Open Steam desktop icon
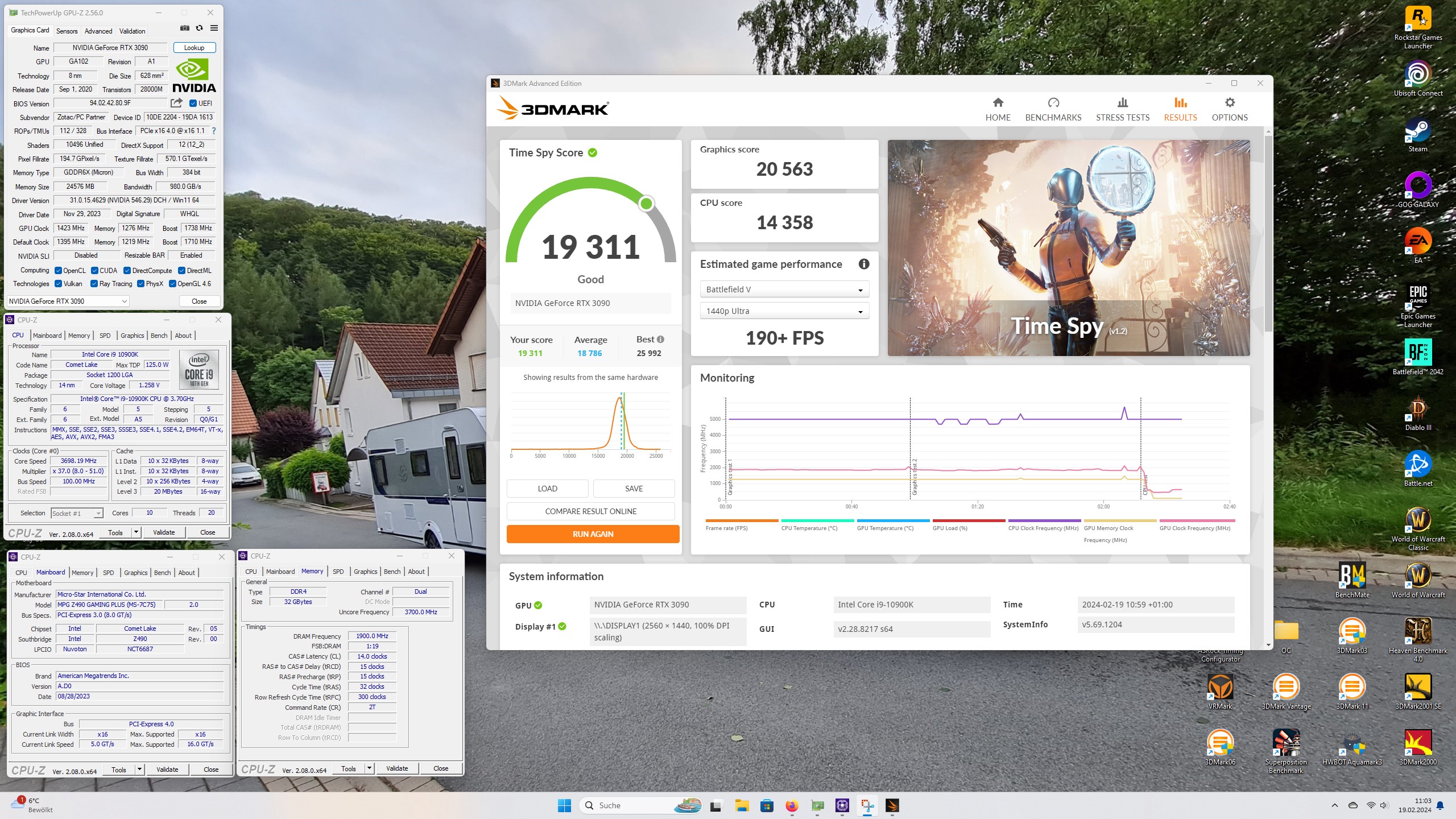 (x=1418, y=135)
